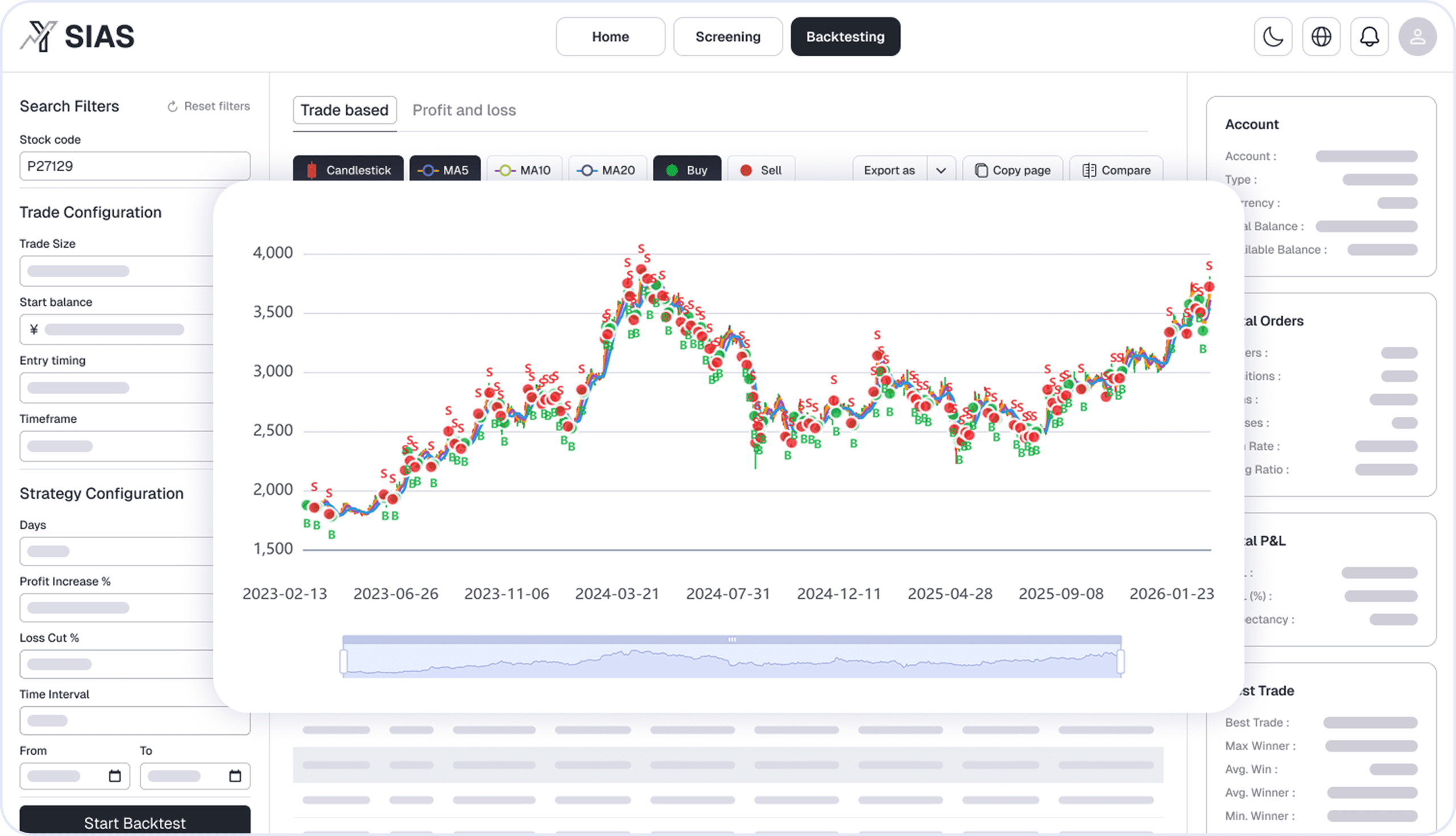The image size is (1456, 836).
Task: Toggle MA10 line on chart
Action: coord(524,170)
